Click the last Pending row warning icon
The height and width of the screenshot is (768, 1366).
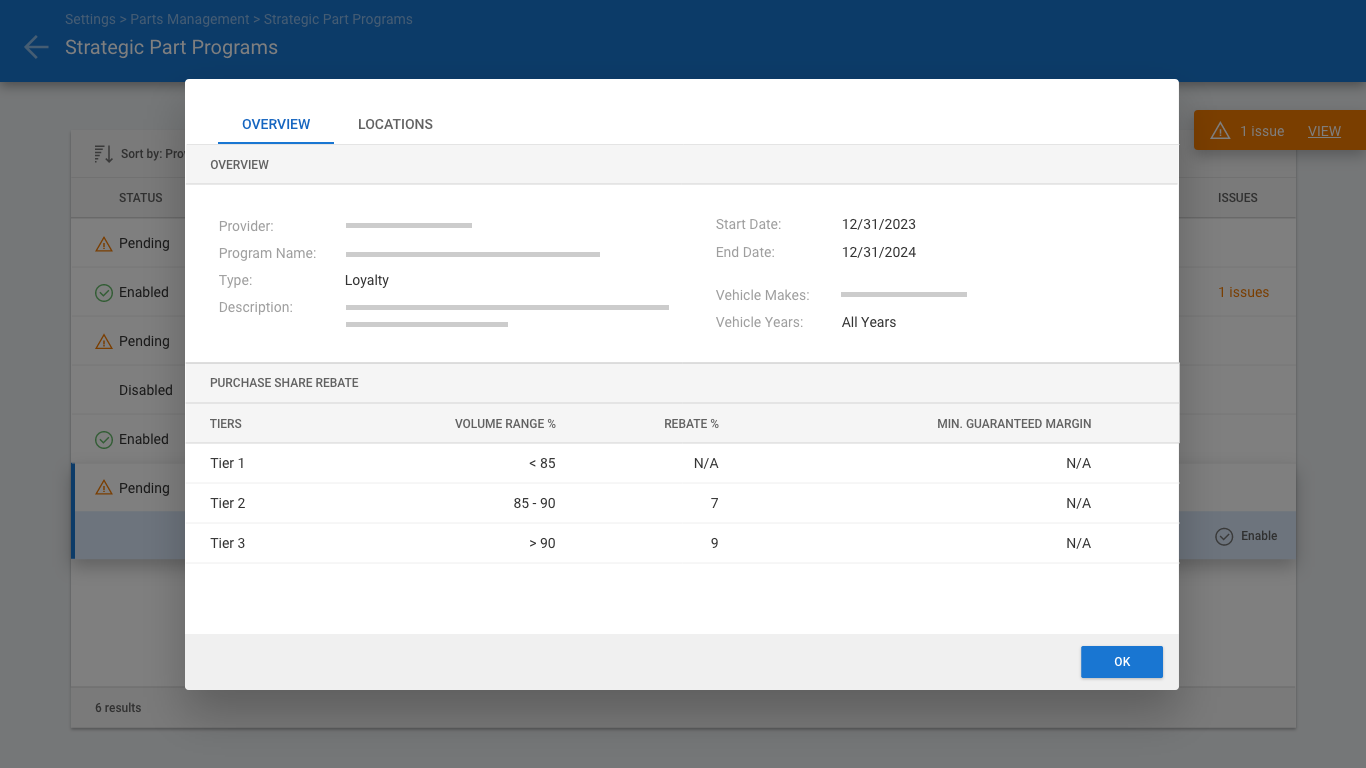tap(104, 488)
